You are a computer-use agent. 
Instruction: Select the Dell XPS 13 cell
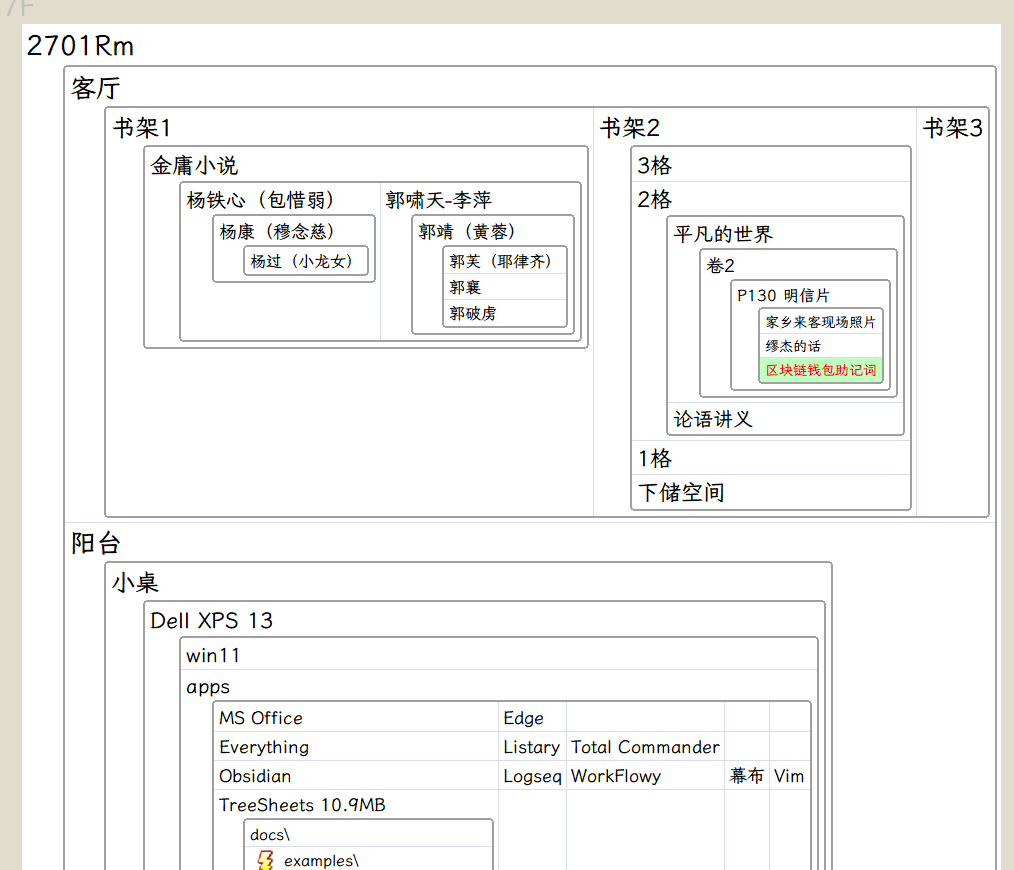click(212, 620)
